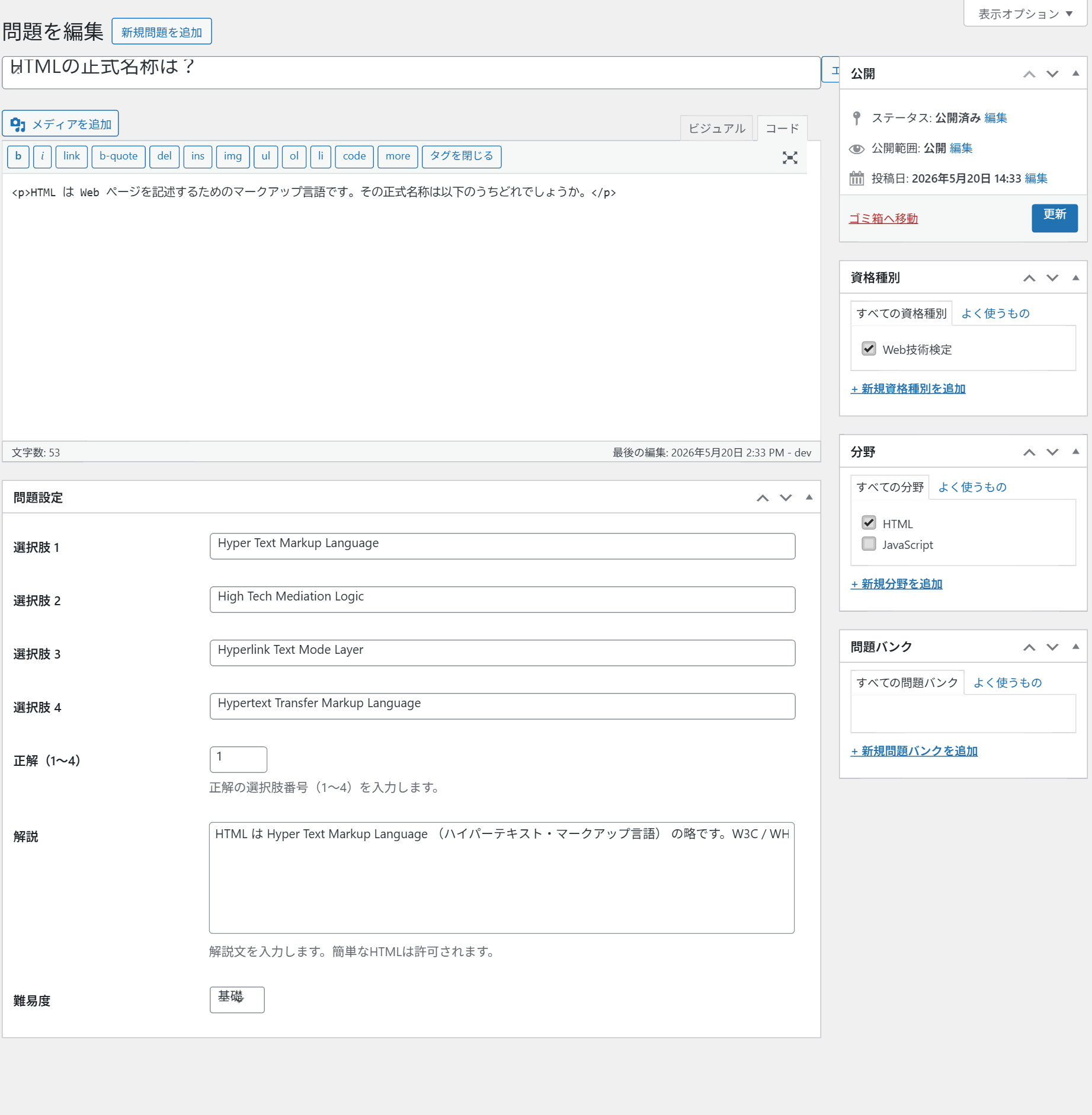Image resolution: width=1092 pixels, height=1115 pixels.
Task: Insert ol list tag
Action: [x=294, y=156]
